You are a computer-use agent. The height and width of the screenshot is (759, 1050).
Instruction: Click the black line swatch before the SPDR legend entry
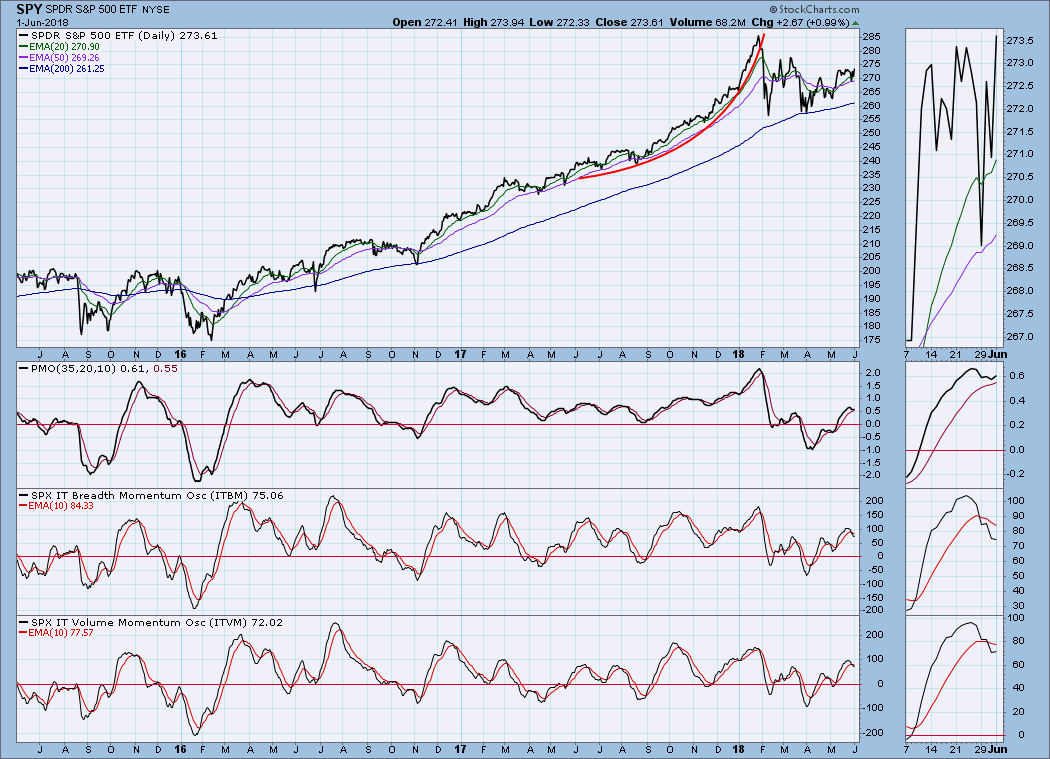point(24,36)
